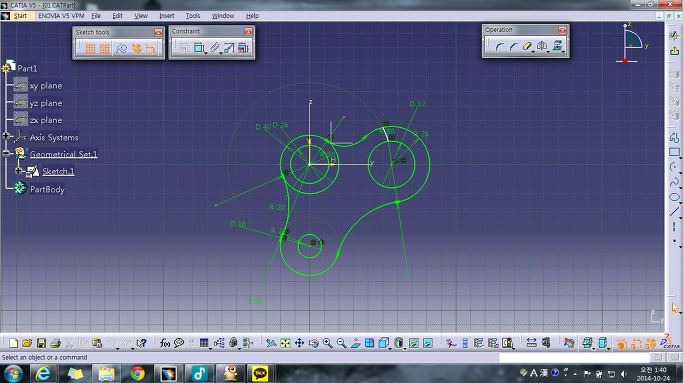
Task: Open Google Chrome from the taskbar
Action: (x=138, y=373)
